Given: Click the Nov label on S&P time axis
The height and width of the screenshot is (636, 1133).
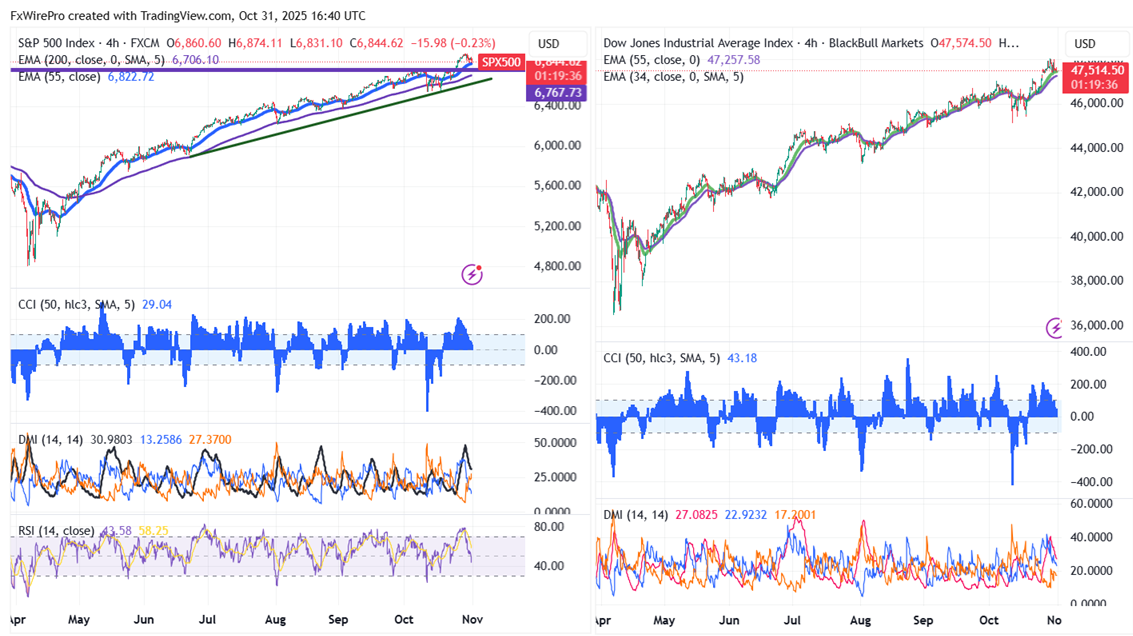Looking at the screenshot, I should point(473,619).
